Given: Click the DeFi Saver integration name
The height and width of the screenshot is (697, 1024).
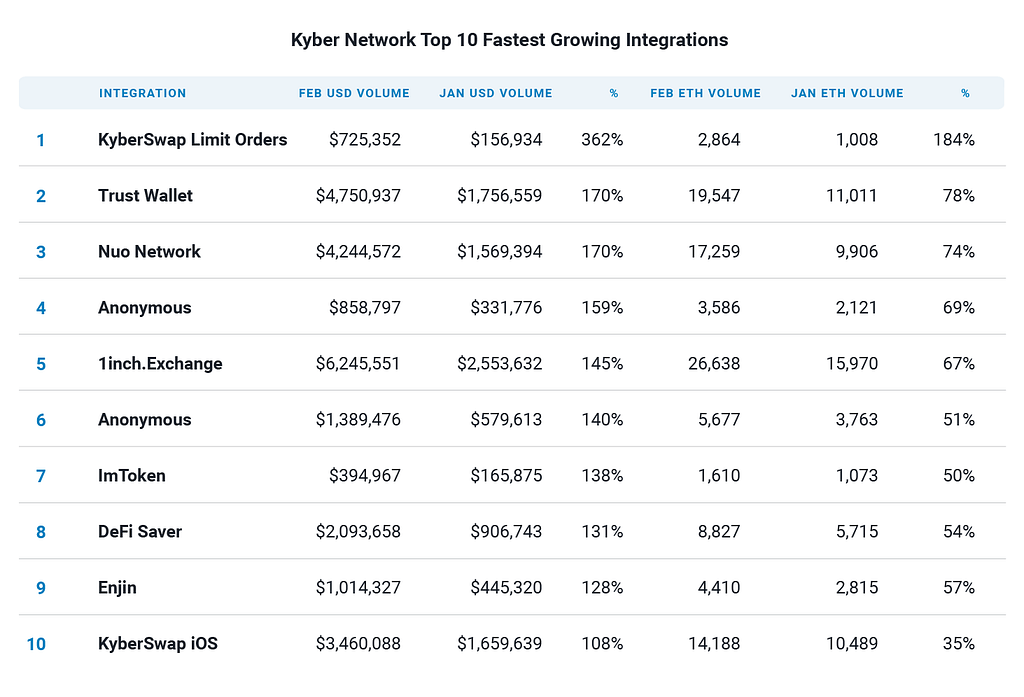Looking at the screenshot, I should (140, 532).
